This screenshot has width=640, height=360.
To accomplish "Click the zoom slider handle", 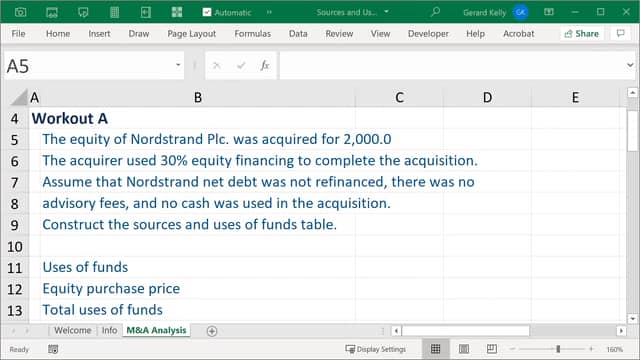I will (558, 349).
